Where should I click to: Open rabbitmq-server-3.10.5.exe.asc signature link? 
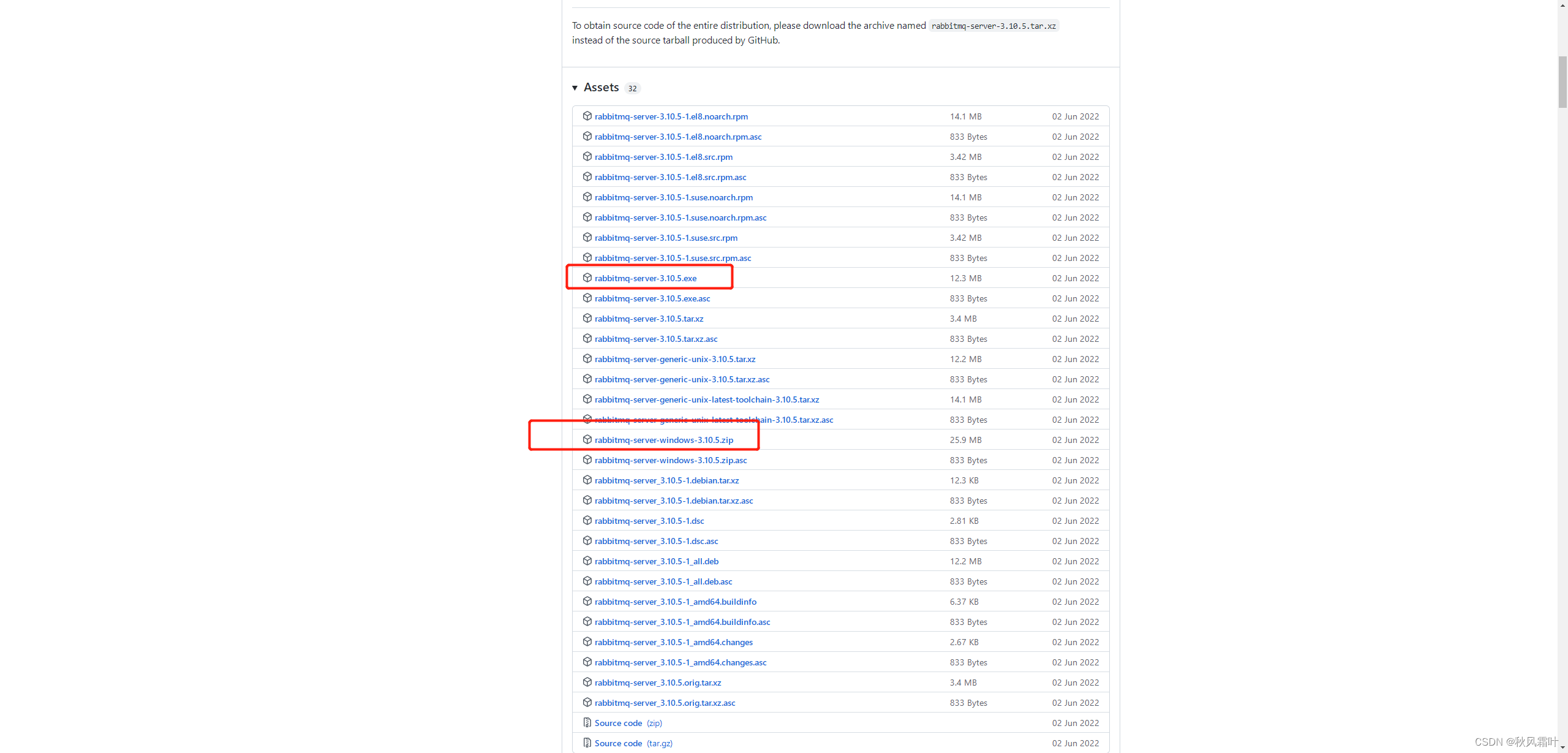coord(652,298)
